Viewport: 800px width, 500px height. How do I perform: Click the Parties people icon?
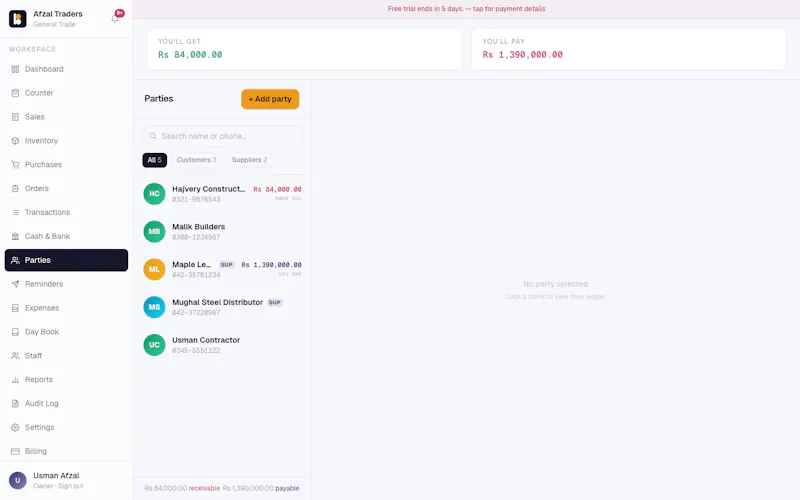coord(15,260)
